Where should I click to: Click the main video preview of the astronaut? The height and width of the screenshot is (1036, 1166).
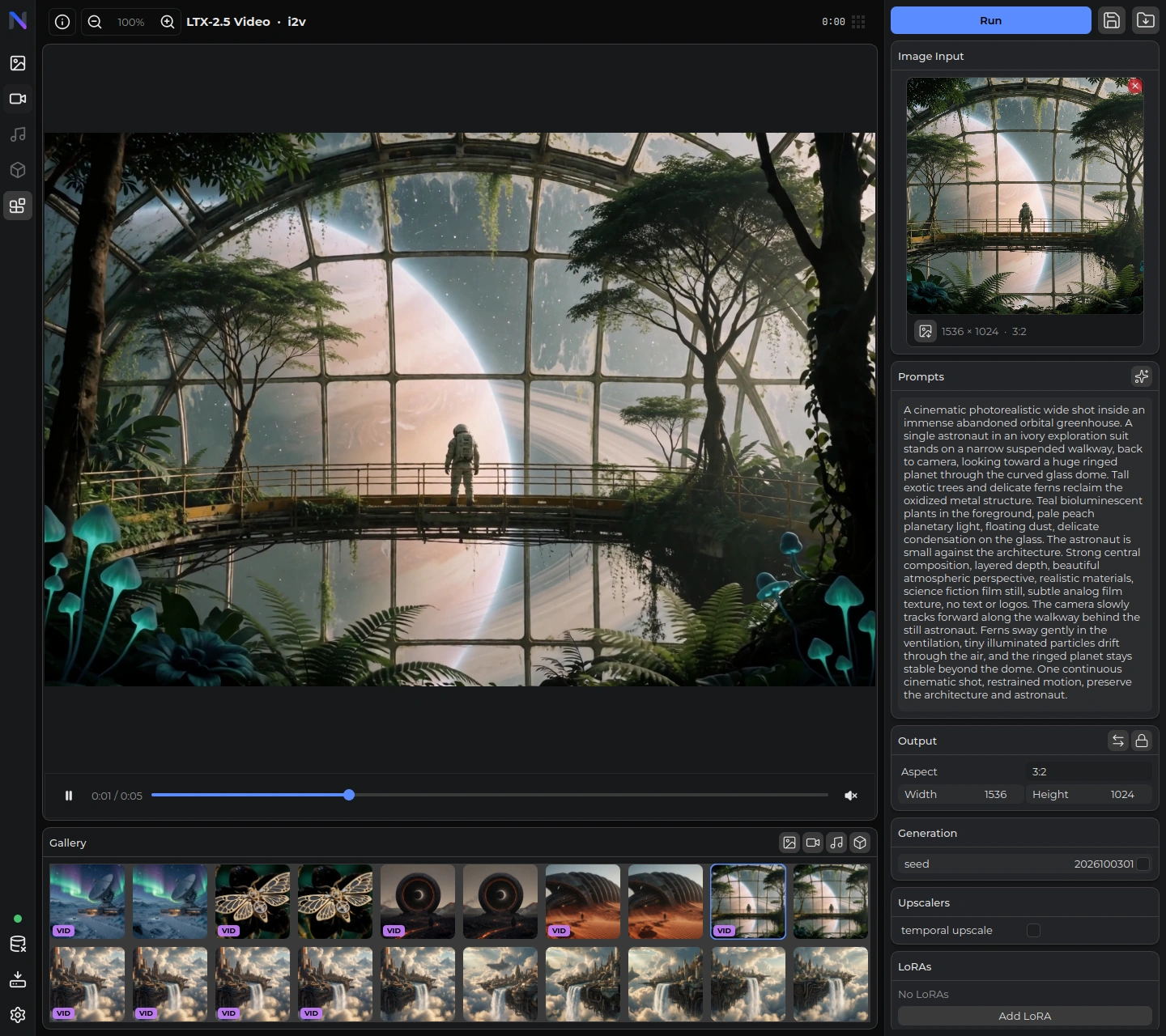click(460, 410)
